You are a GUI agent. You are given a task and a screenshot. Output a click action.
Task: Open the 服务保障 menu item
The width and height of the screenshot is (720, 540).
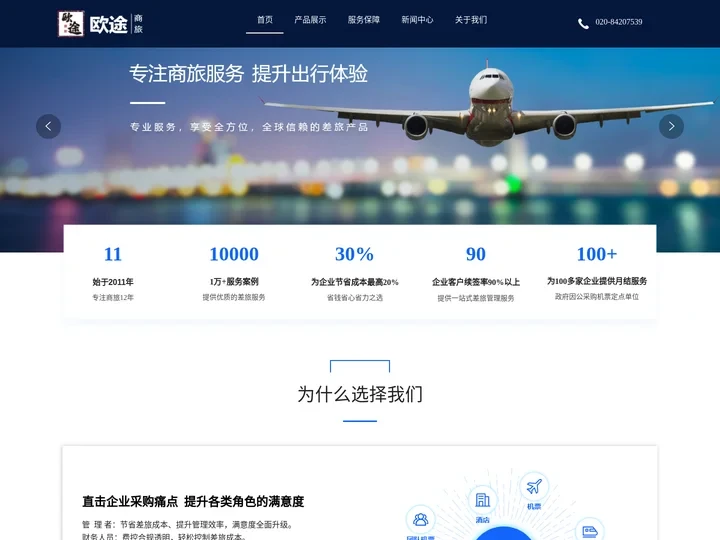(x=364, y=20)
